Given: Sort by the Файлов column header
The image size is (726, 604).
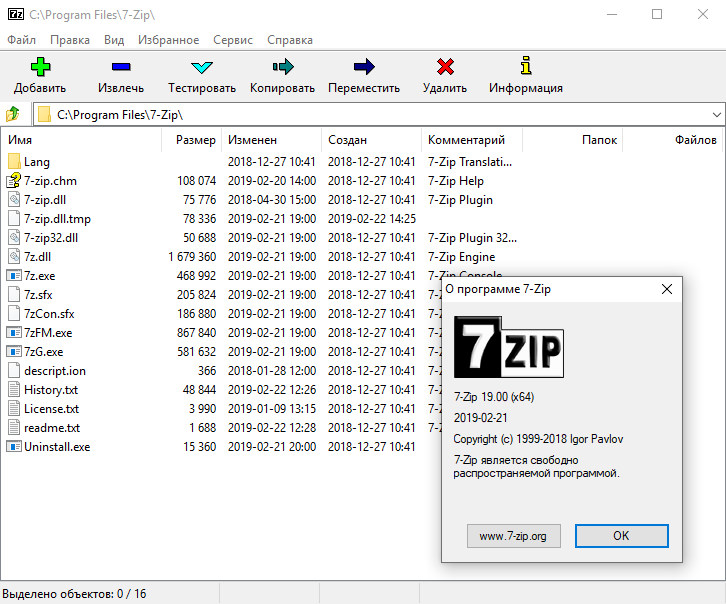Looking at the screenshot, I should coord(673,140).
